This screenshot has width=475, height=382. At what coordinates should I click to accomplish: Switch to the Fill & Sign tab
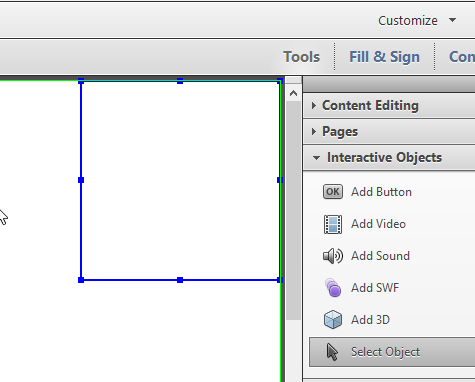click(384, 57)
